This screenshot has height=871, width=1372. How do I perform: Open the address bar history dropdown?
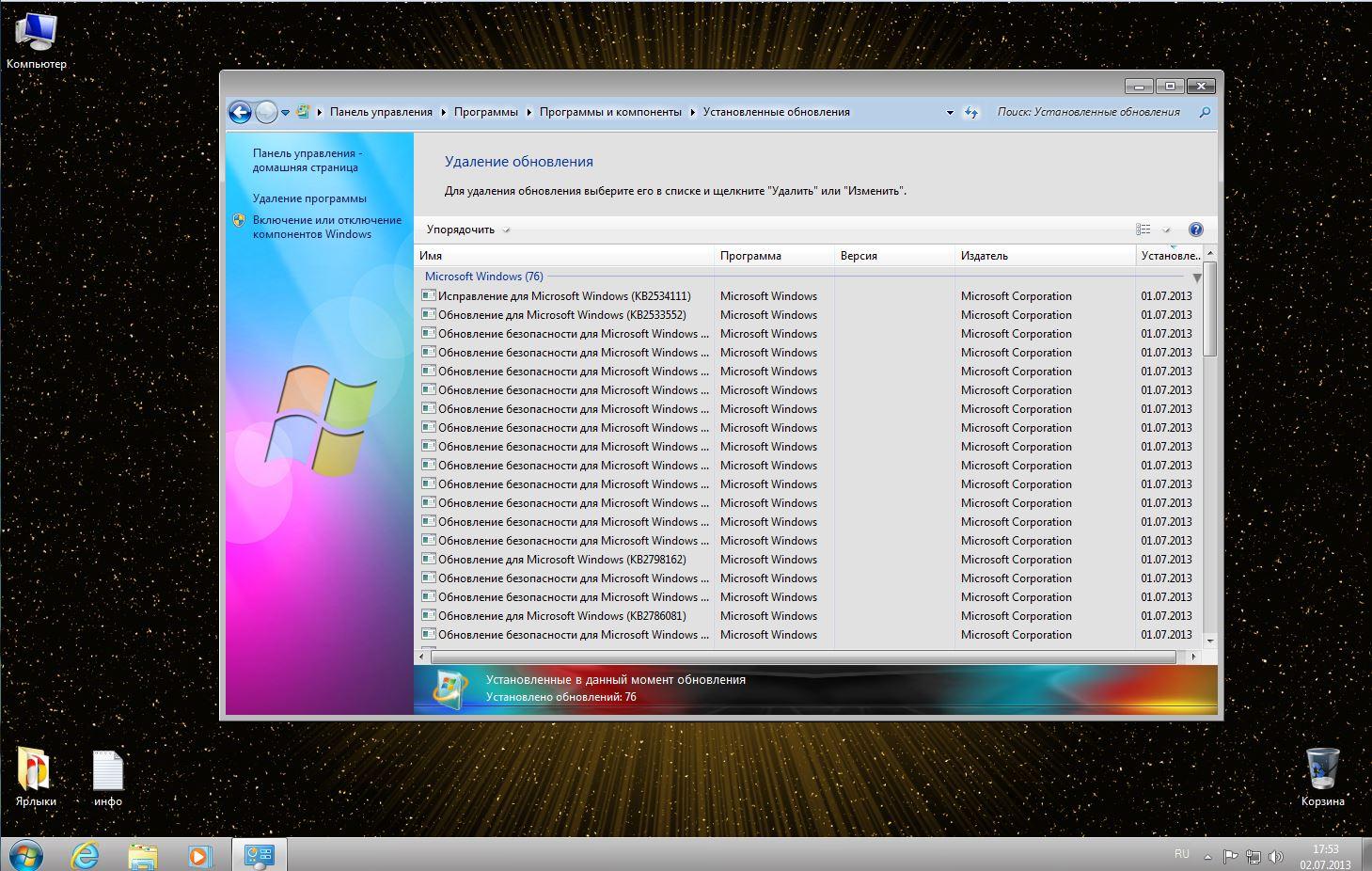point(950,113)
